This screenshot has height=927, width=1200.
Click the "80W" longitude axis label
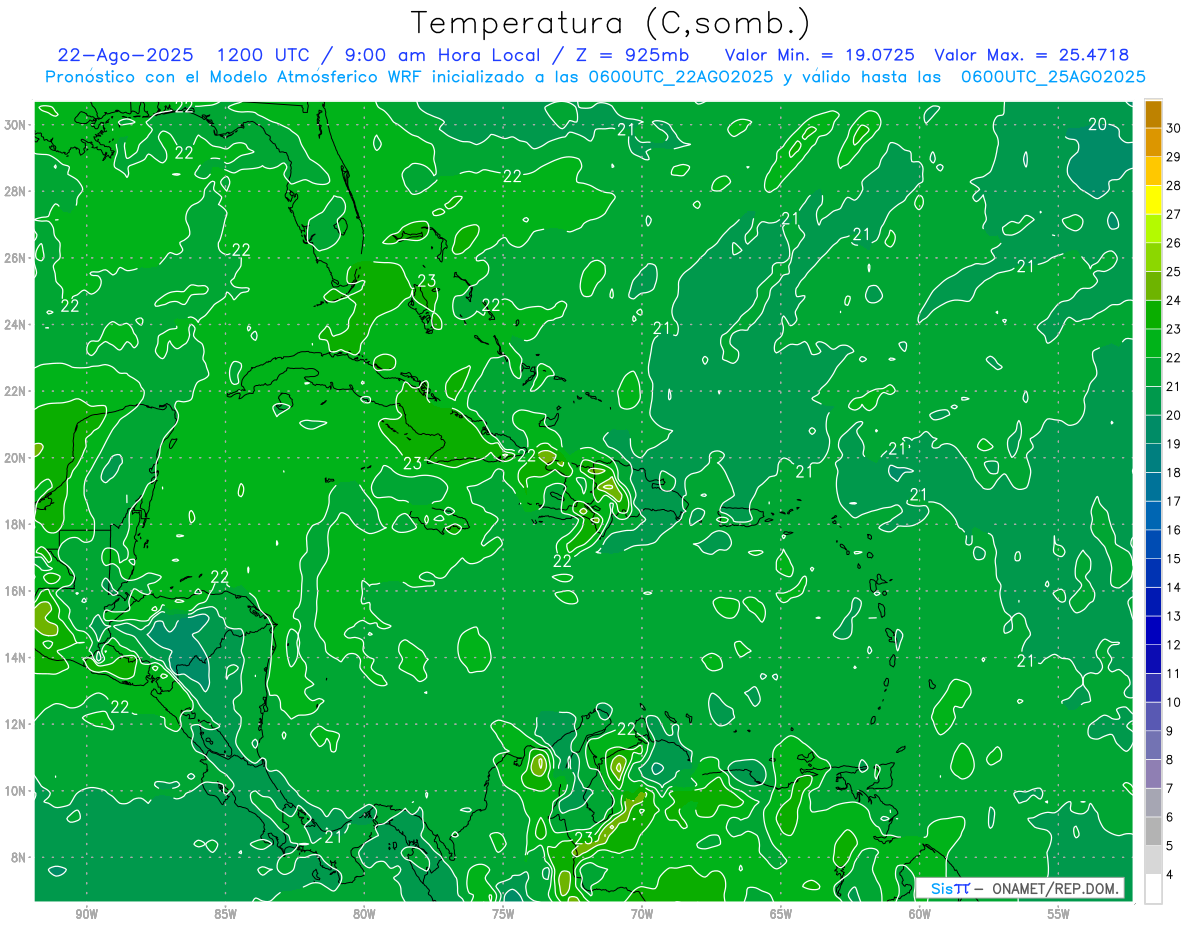tap(364, 914)
